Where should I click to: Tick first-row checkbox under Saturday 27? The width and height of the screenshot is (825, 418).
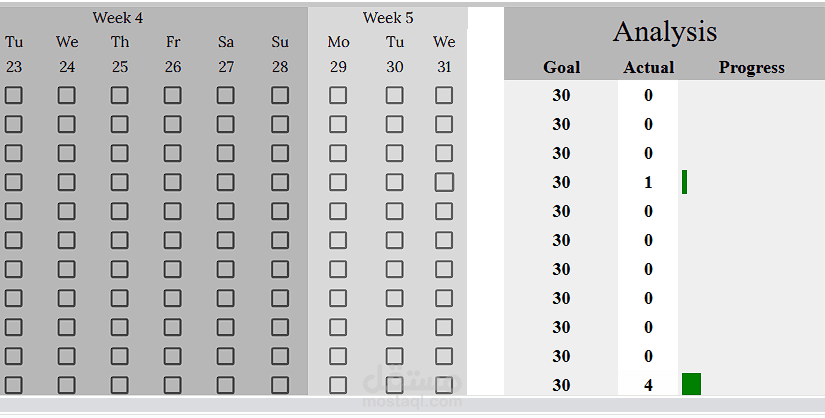point(226,95)
